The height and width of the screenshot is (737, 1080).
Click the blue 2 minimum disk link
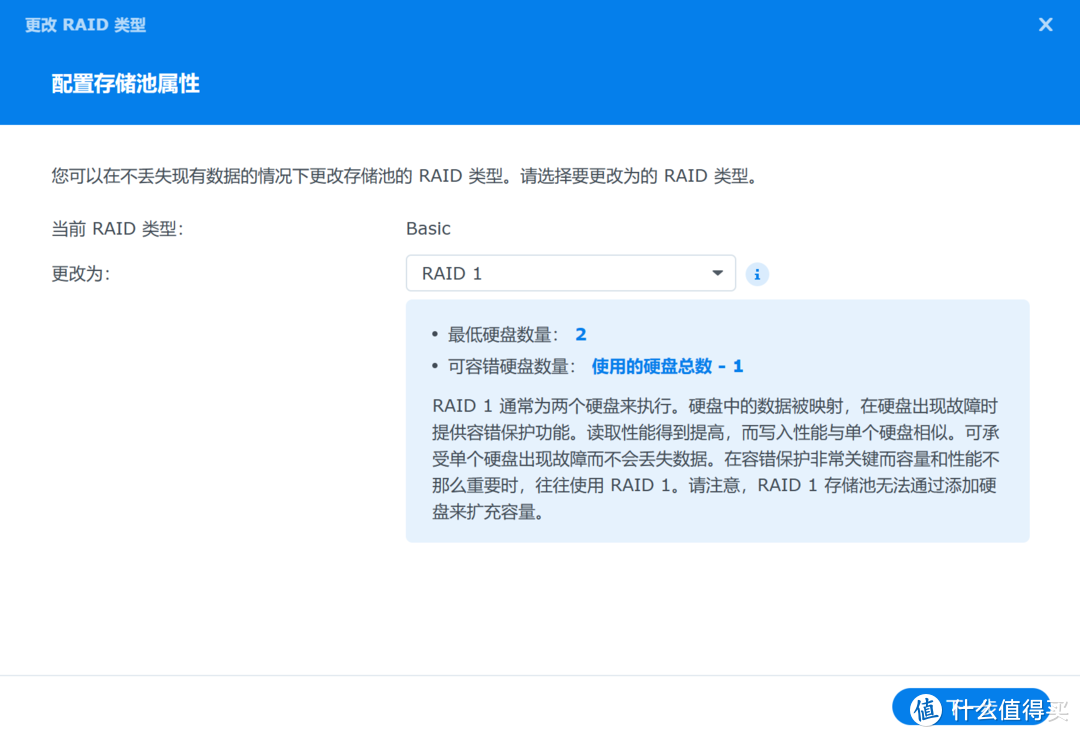580,334
